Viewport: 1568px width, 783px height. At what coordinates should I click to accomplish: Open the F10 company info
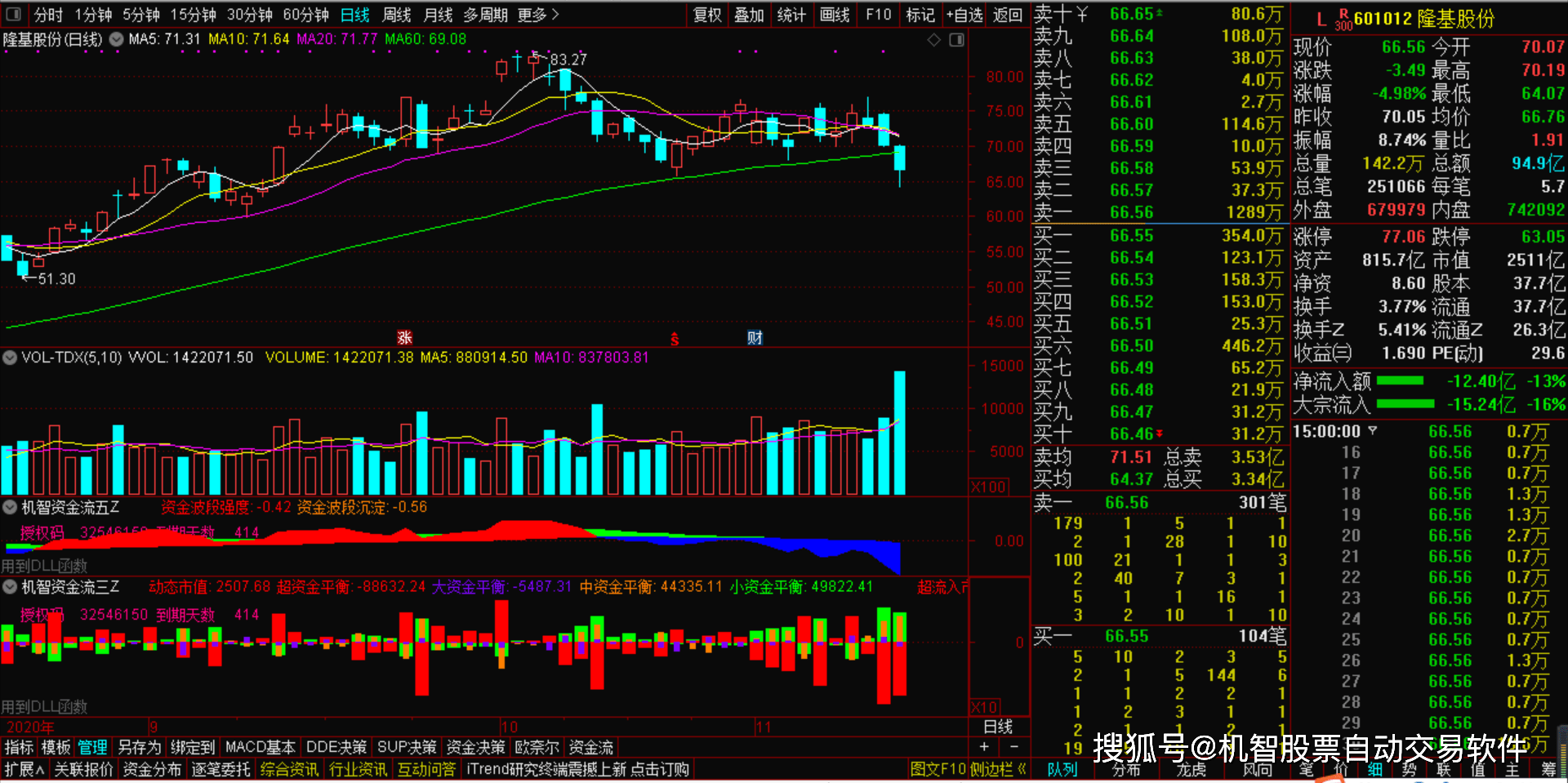coord(878,15)
